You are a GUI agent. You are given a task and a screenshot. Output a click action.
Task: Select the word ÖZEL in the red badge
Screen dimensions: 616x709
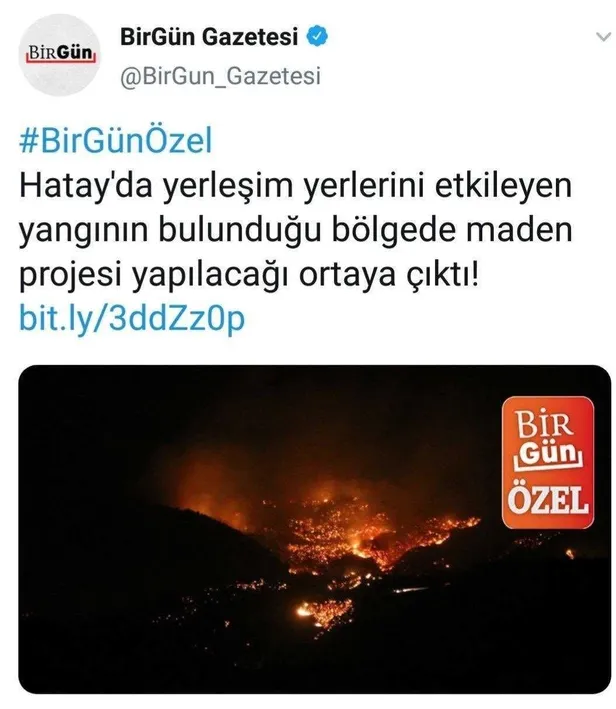pos(548,501)
